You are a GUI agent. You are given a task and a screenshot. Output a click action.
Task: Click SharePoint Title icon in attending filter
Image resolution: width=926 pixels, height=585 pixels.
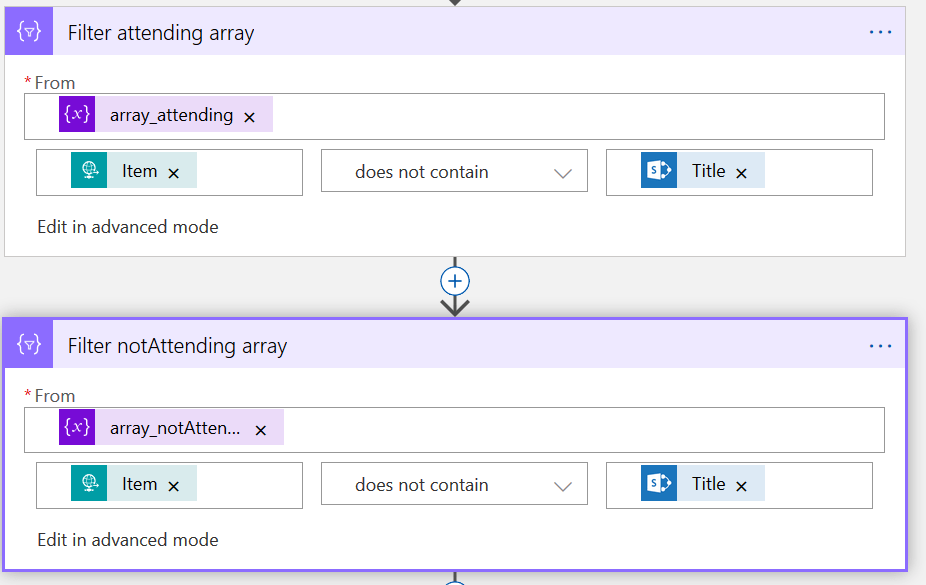point(659,171)
